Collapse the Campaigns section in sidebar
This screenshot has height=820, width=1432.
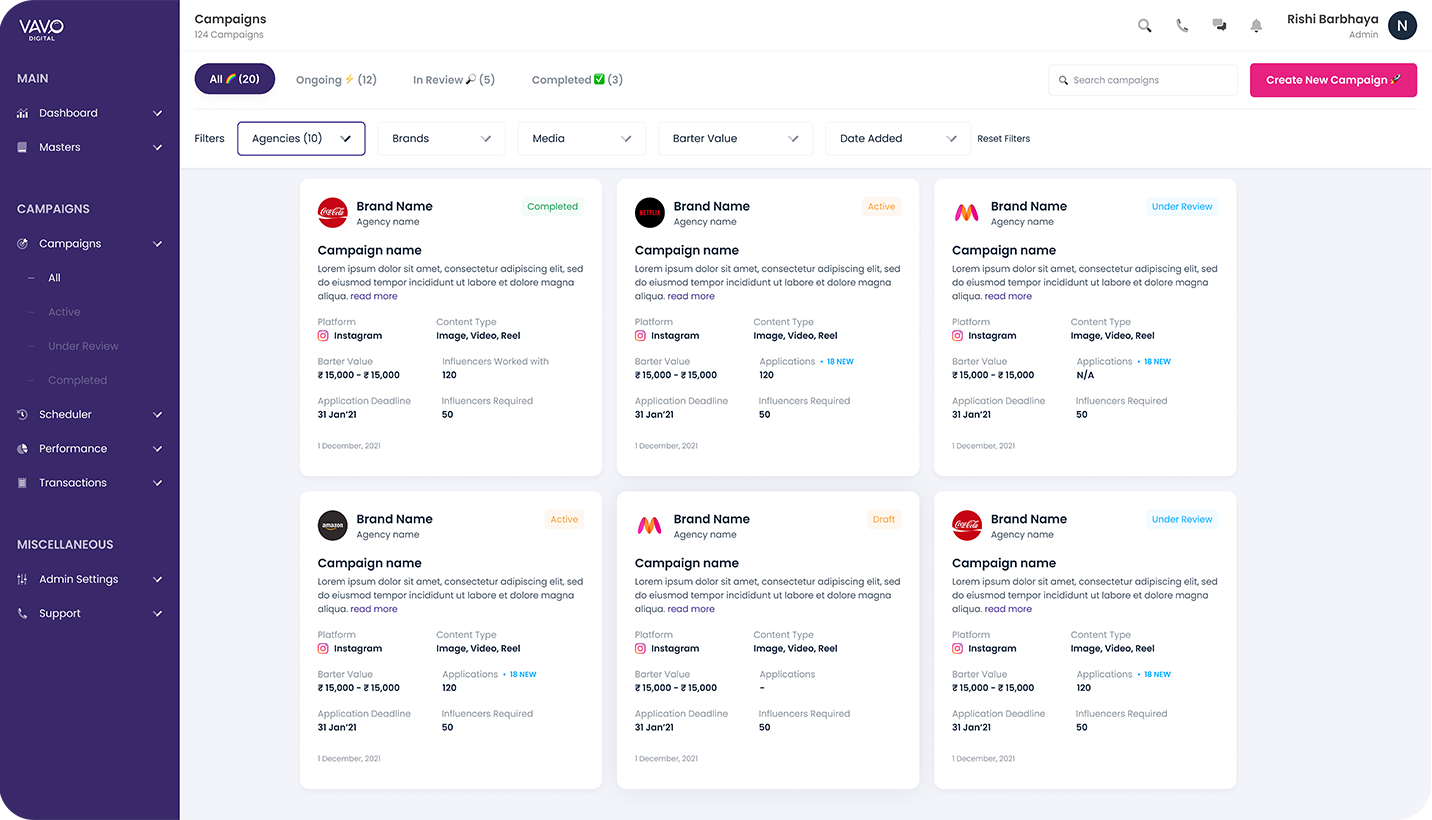pyautogui.click(x=156, y=243)
